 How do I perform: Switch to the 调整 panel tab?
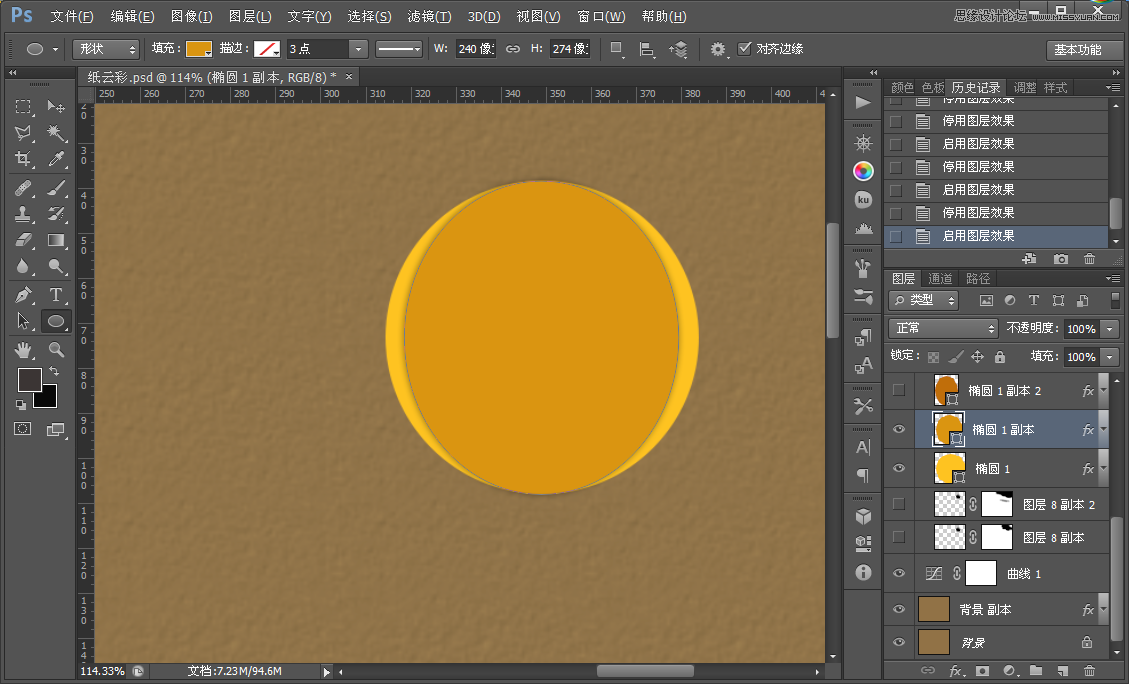pyautogui.click(x=1025, y=88)
